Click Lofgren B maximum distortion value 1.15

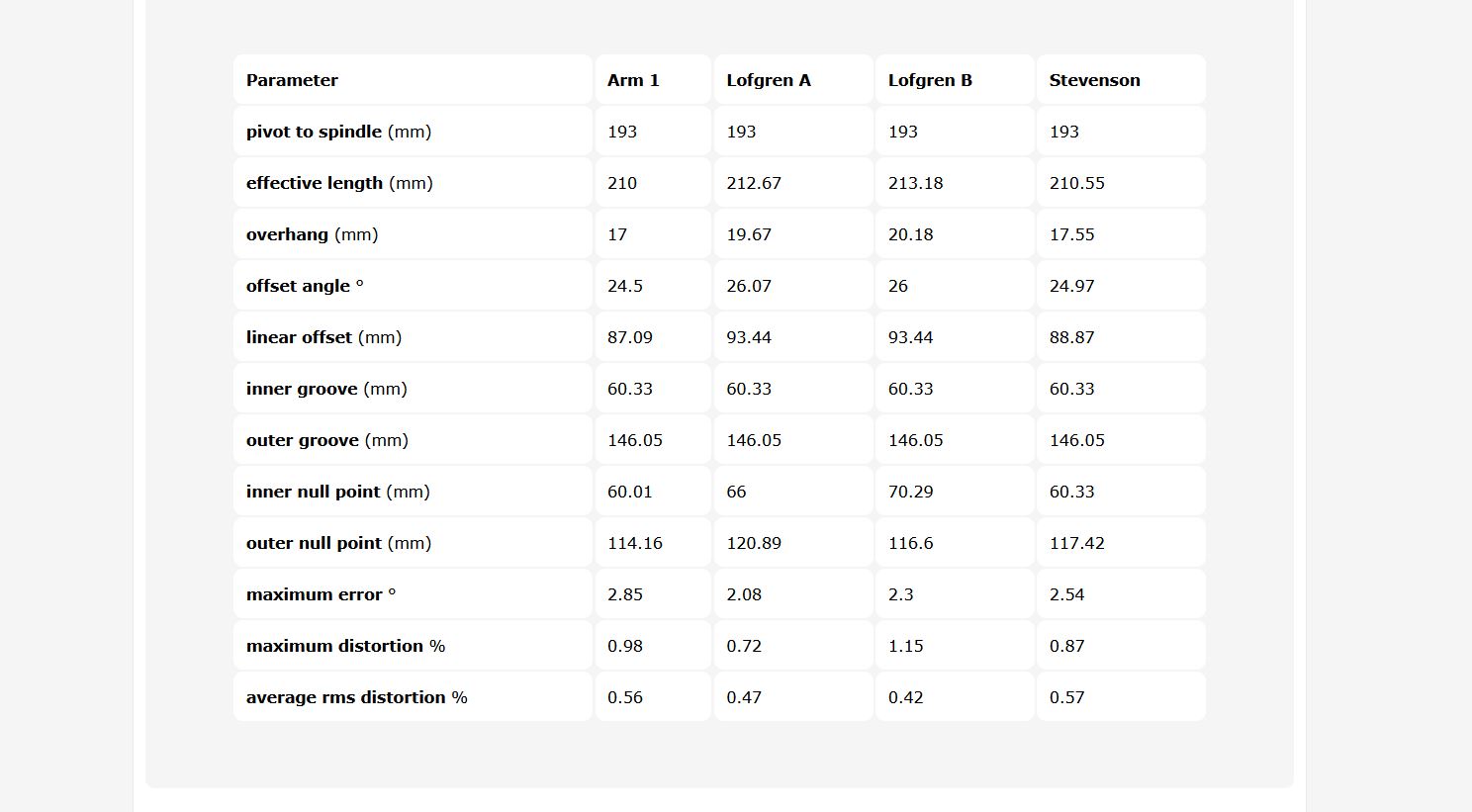click(x=905, y=646)
